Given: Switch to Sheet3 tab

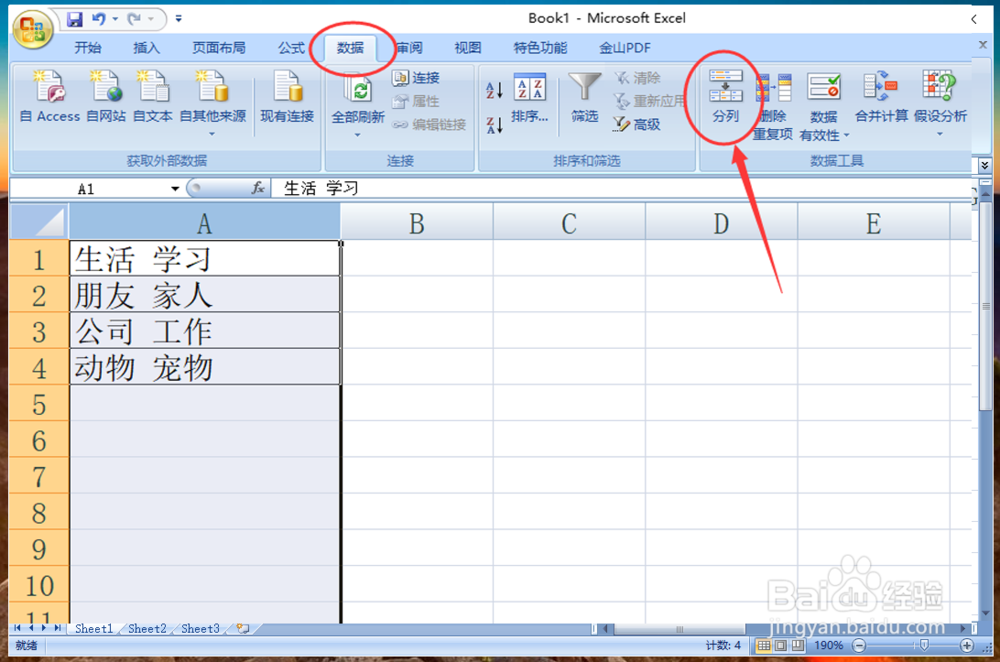Looking at the screenshot, I should pos(200,629).
